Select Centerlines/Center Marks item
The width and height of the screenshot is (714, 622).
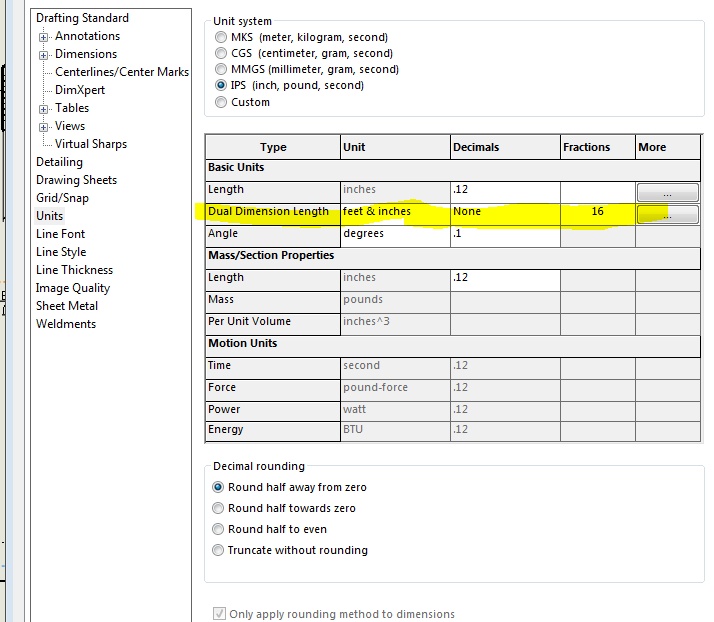point(122,72)
